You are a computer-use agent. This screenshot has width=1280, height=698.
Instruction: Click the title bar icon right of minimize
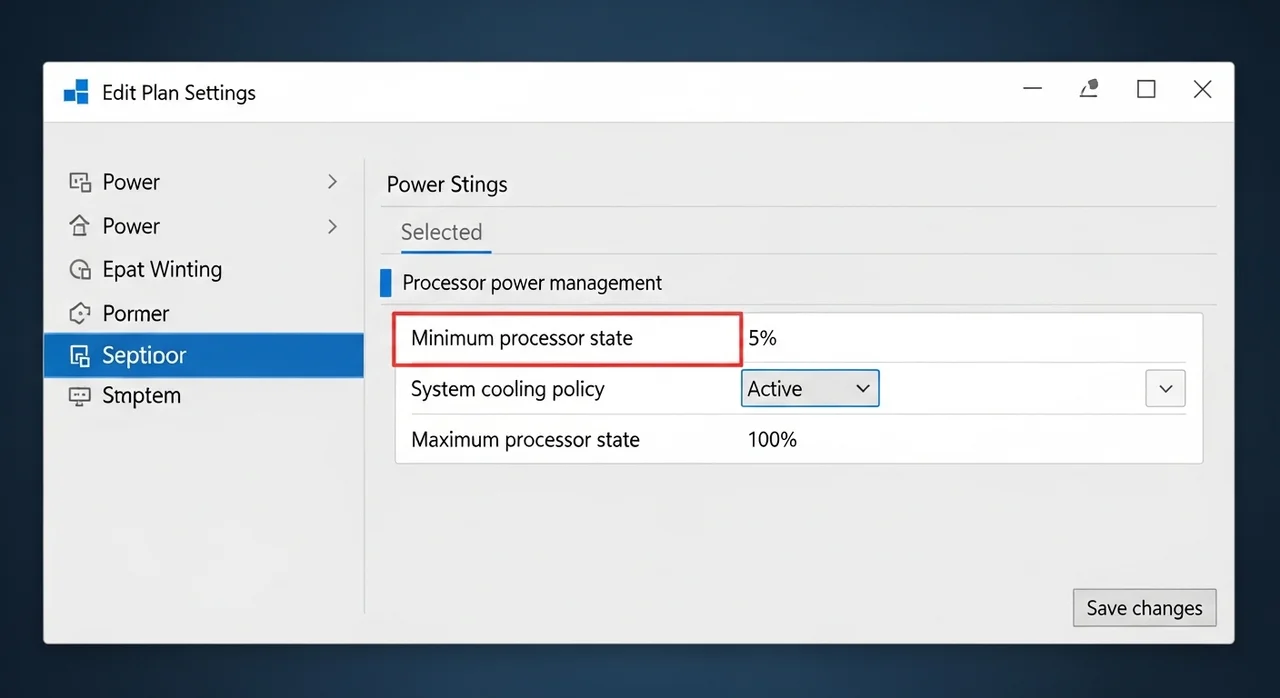1090,90
